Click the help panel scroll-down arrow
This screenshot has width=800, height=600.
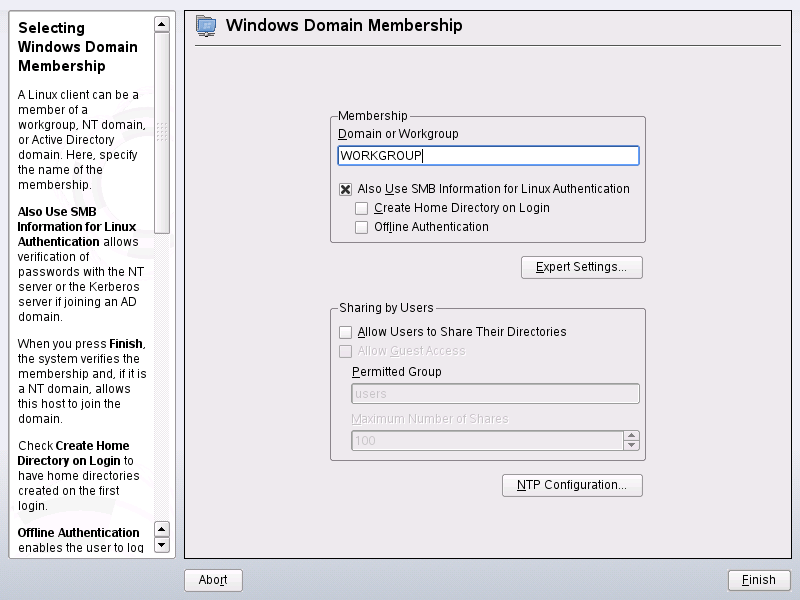[162, 545]
